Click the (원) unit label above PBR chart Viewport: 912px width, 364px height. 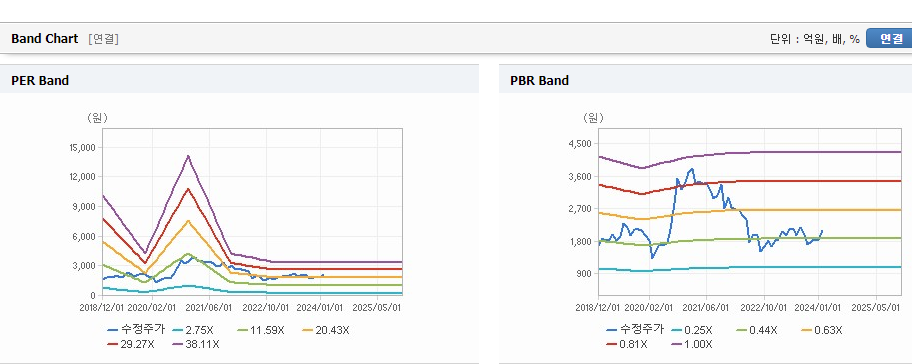[x=593, y=118]
